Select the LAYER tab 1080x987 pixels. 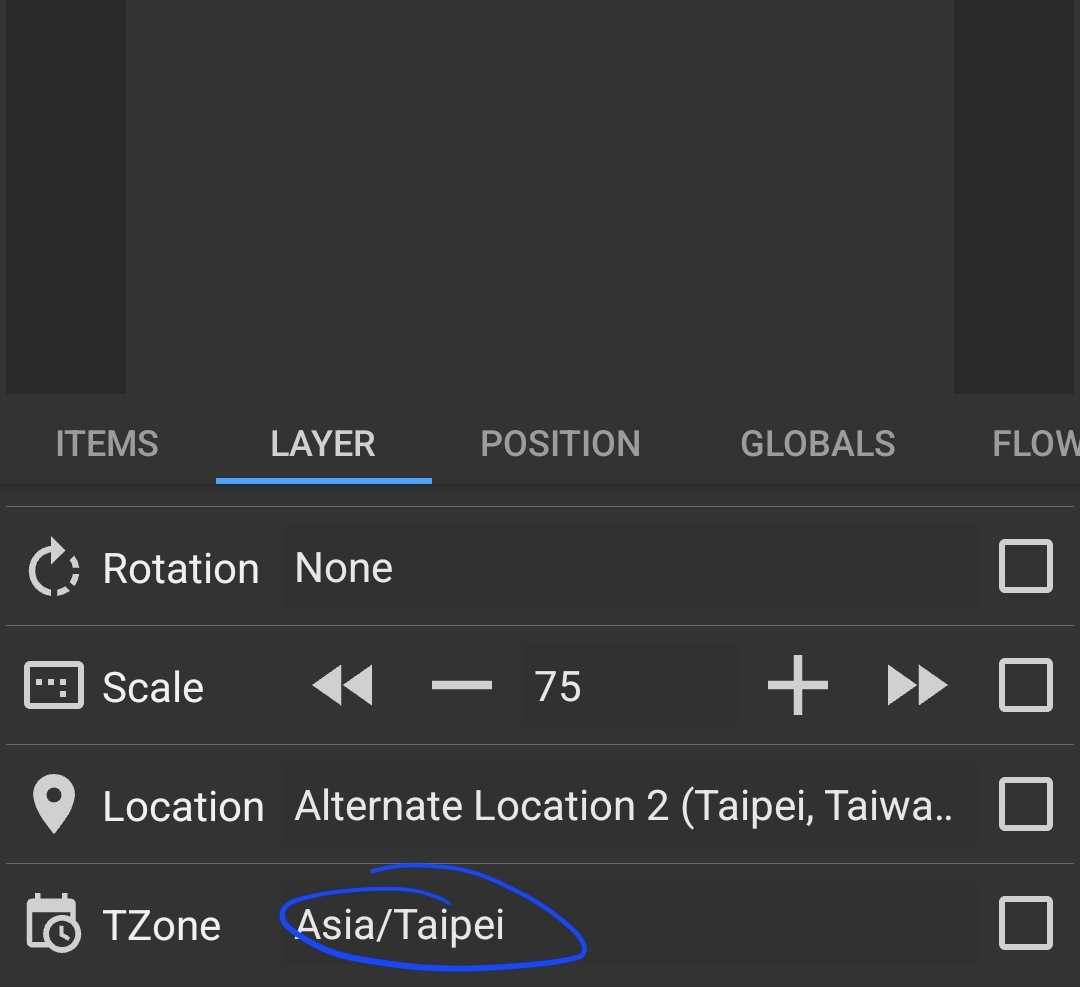coord(323,444)
